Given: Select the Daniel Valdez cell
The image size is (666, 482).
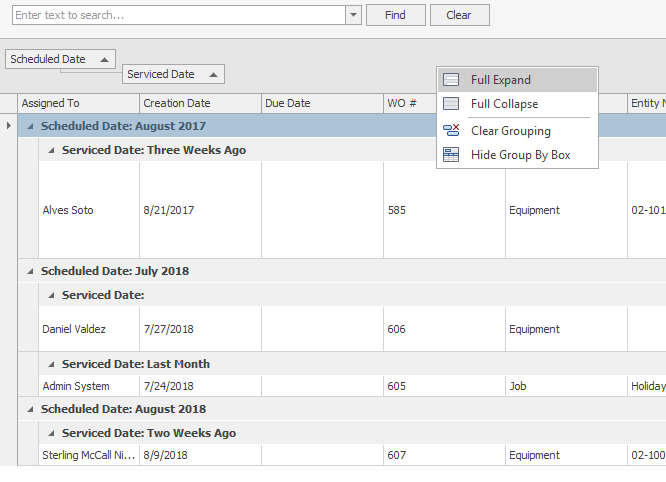Looking at the screenshot, I should 89,329.
